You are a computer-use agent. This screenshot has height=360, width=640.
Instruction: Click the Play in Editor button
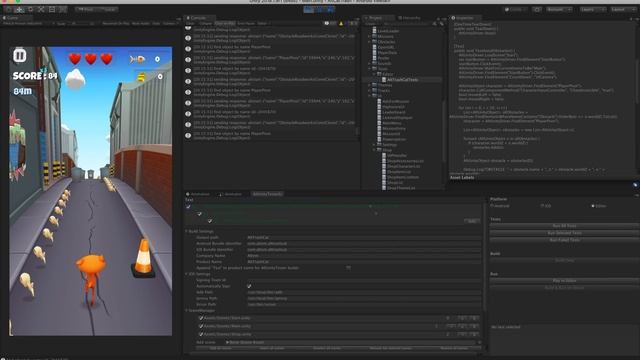pyautogui.click(x=564, y=280)
